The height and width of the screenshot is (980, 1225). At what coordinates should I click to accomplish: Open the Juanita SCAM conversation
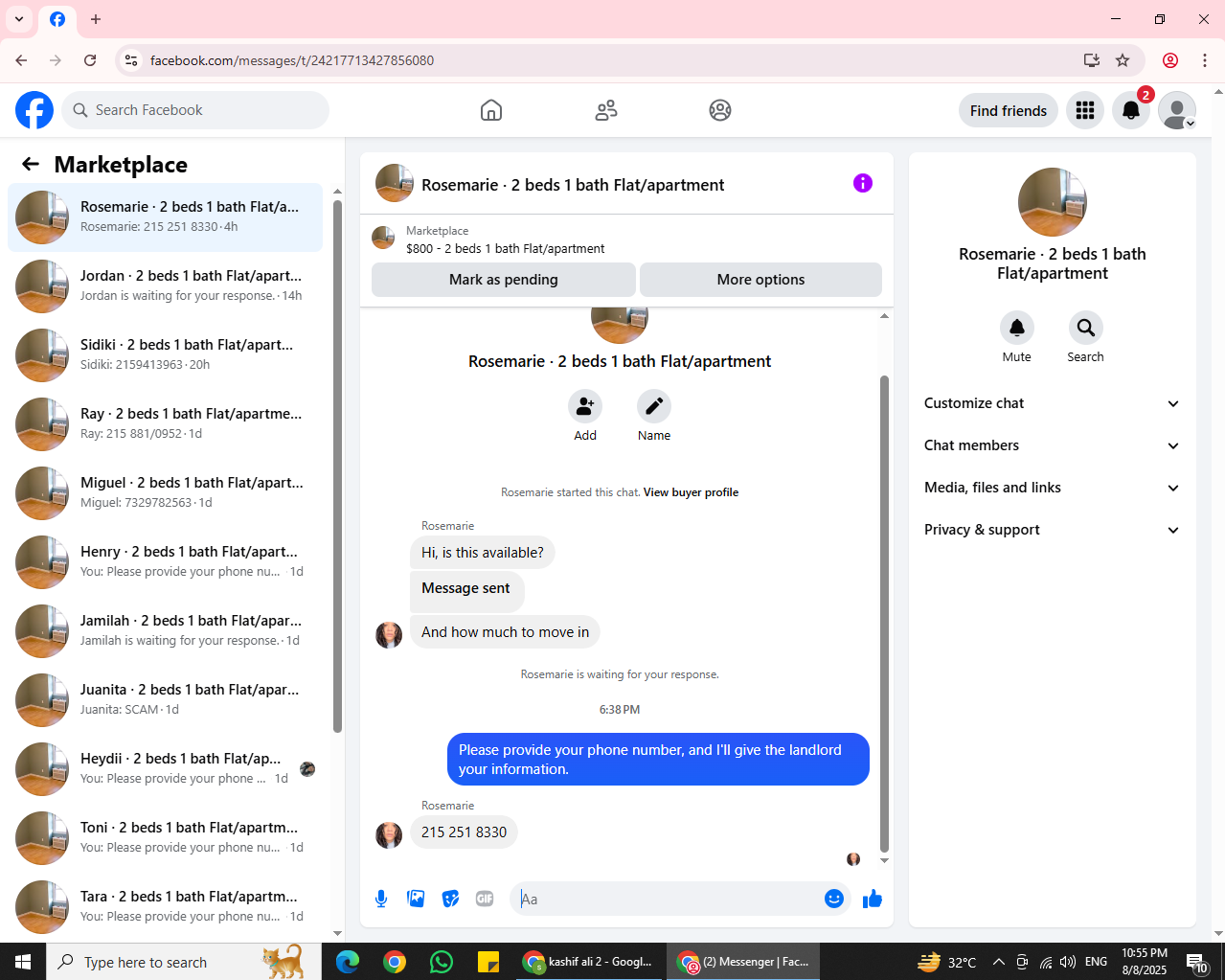(x=166, y=700)
